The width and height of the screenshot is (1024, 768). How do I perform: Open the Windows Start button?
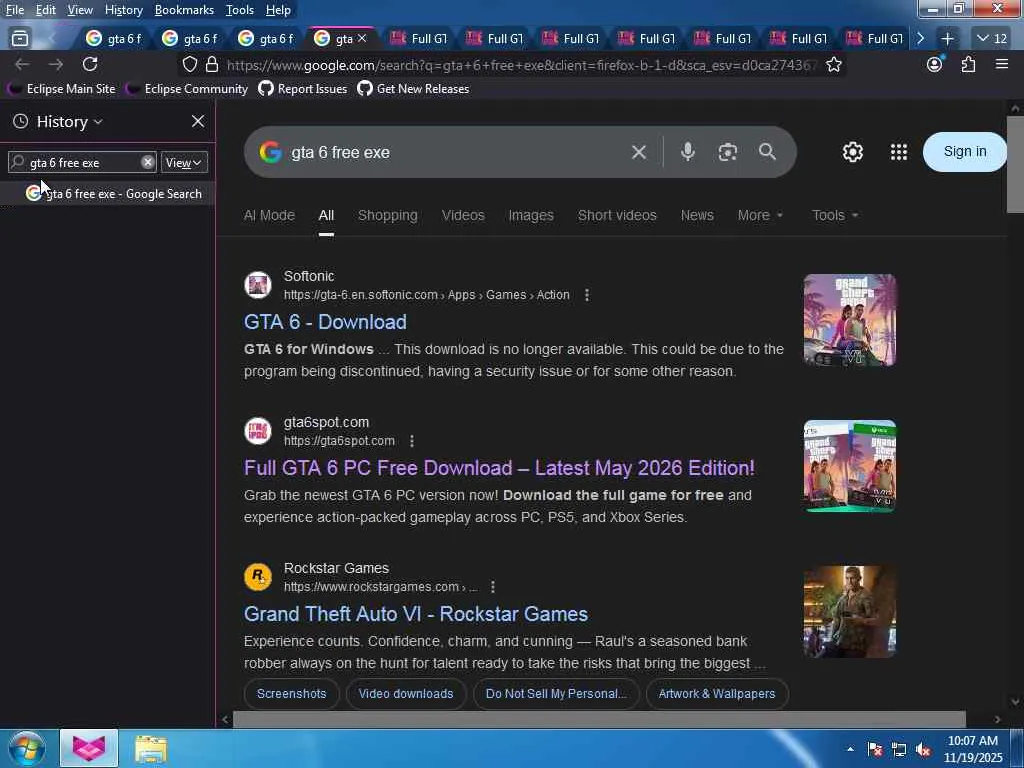(x=27, y=748)
